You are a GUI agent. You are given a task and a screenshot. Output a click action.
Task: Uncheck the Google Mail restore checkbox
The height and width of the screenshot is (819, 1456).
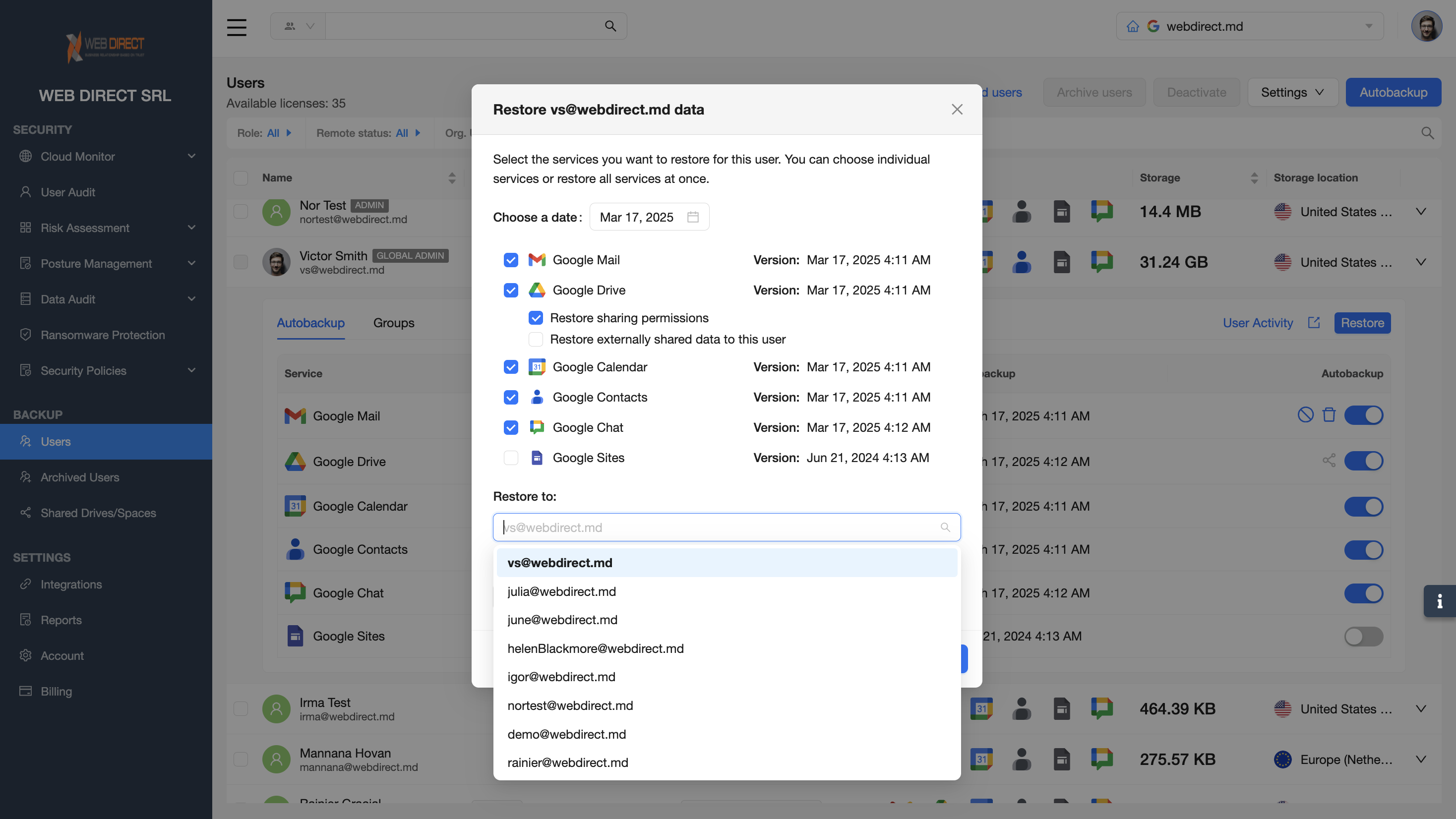tap(510, 260)
